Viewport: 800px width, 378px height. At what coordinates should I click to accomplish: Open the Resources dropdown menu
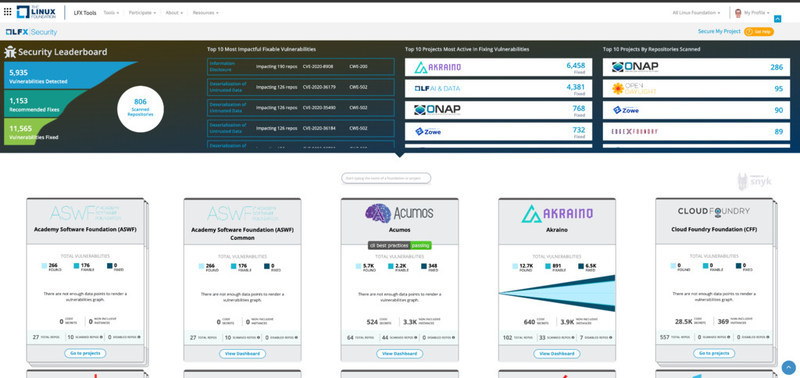point(205,13)
